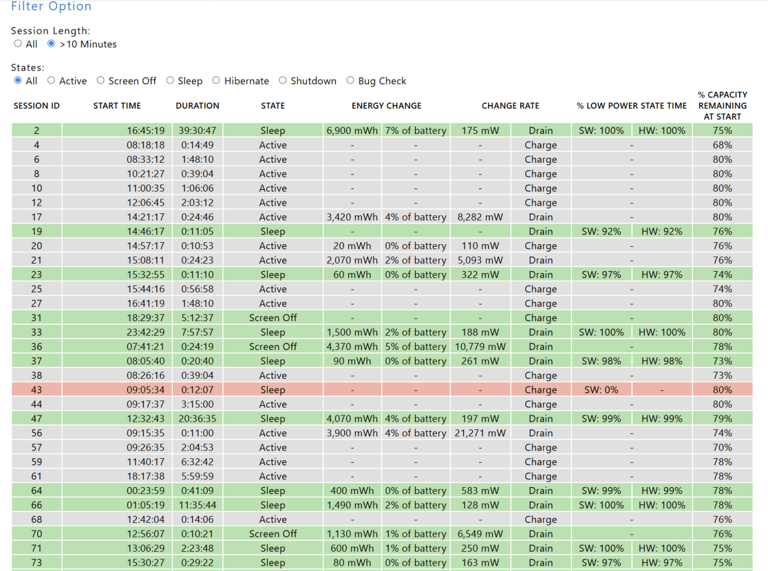Filter states by Screen Off

pos(100,80)
